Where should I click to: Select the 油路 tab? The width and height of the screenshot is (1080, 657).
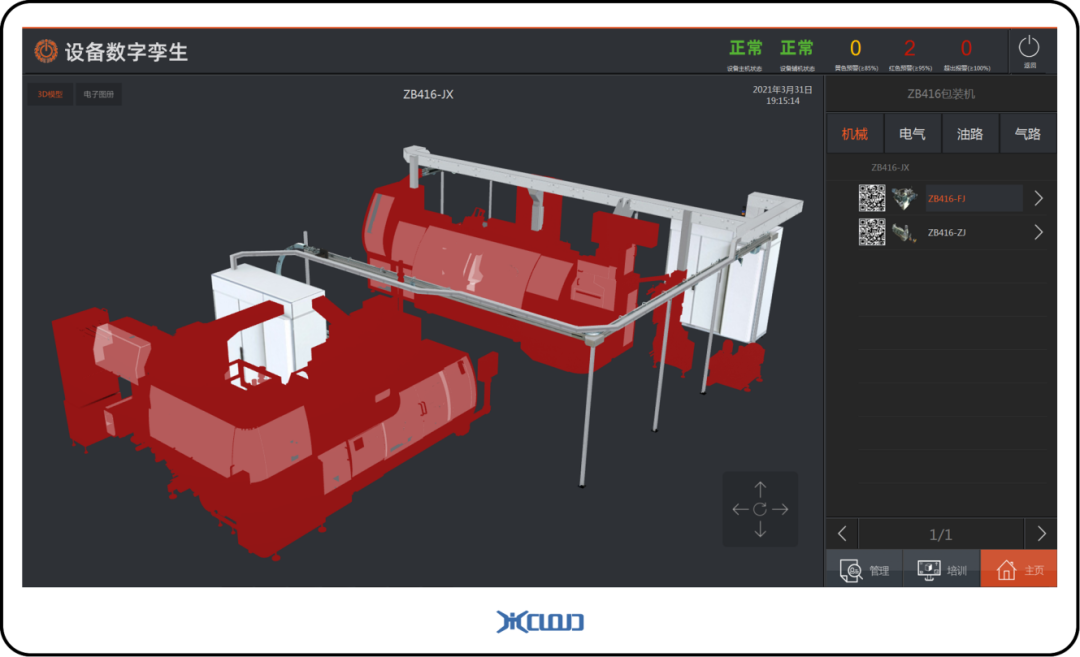970,134
